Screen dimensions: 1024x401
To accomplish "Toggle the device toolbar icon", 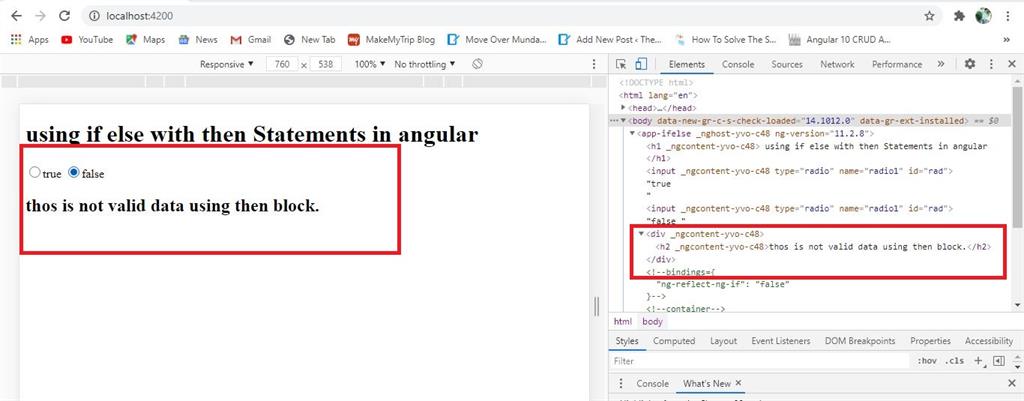I will [641, 64].
